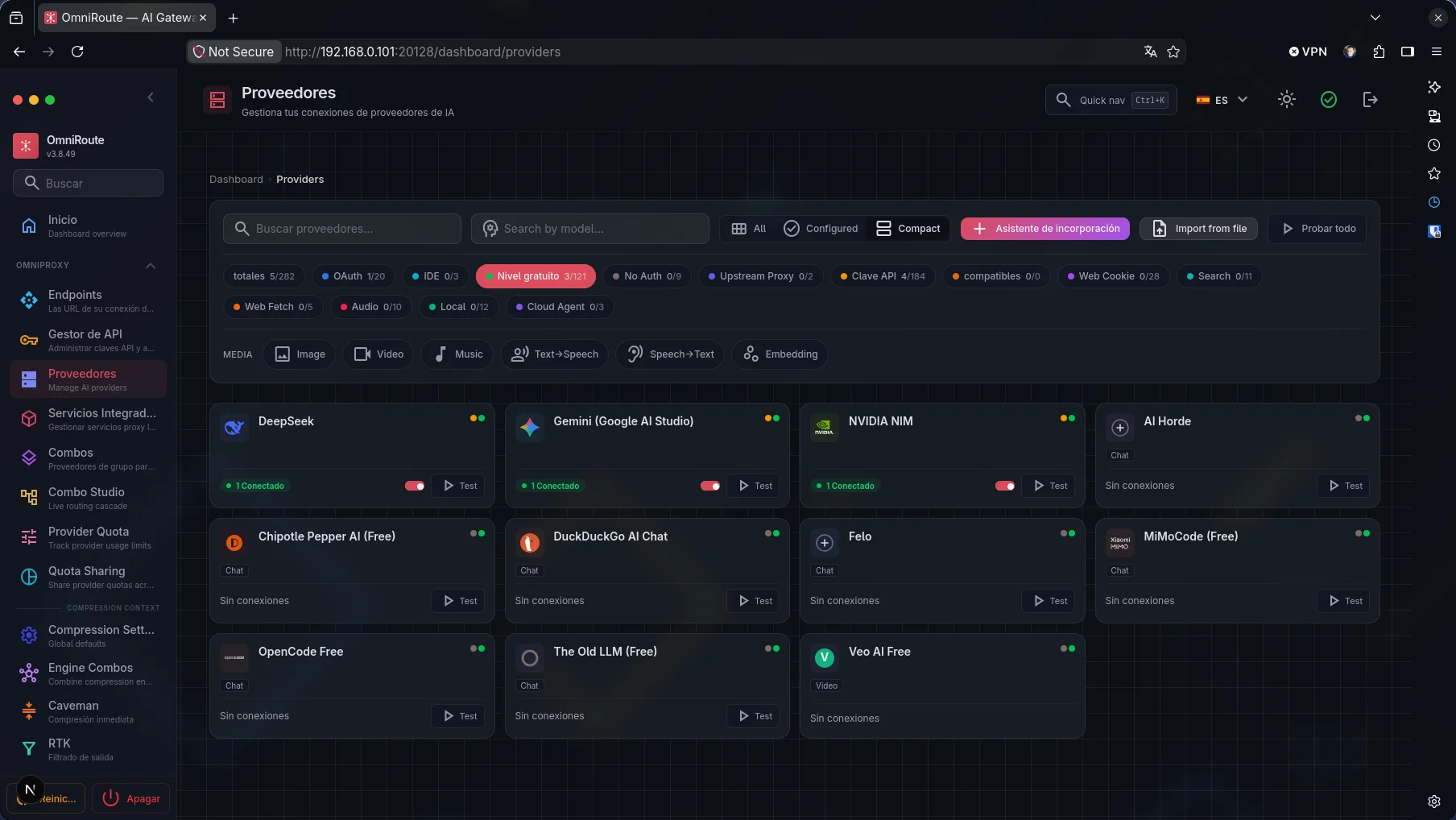Select the Clave API filter tab
This screenshot has width=1456, height=820.
click(x=883, y=276)
